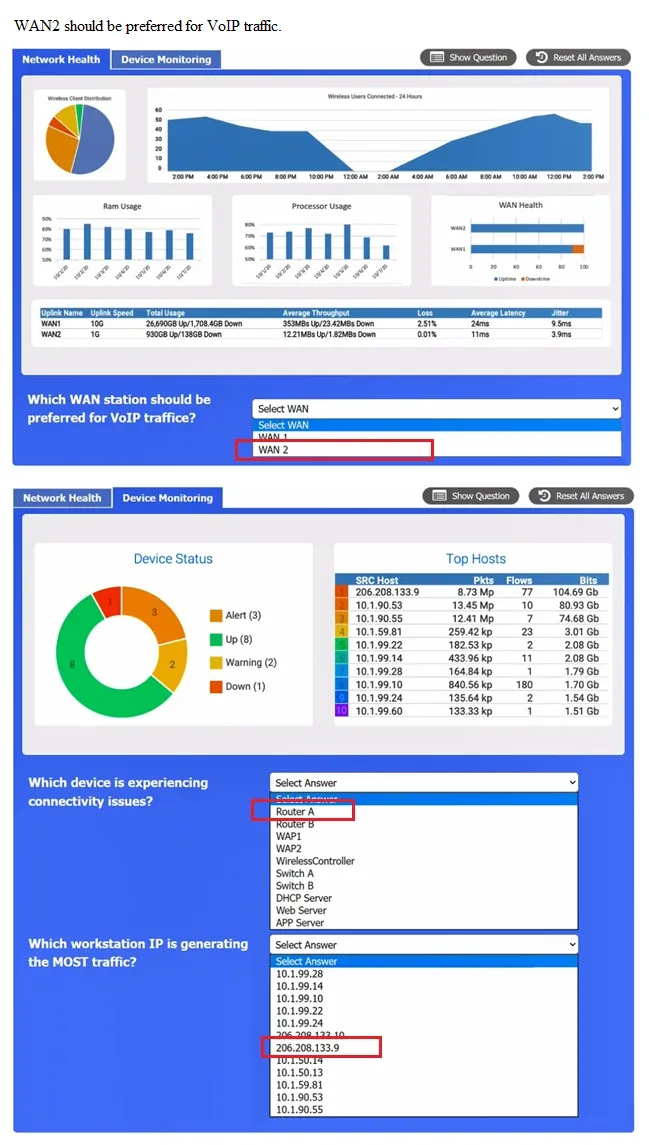
Task: Click the Jitter column header
Action: tap(560, 313)
